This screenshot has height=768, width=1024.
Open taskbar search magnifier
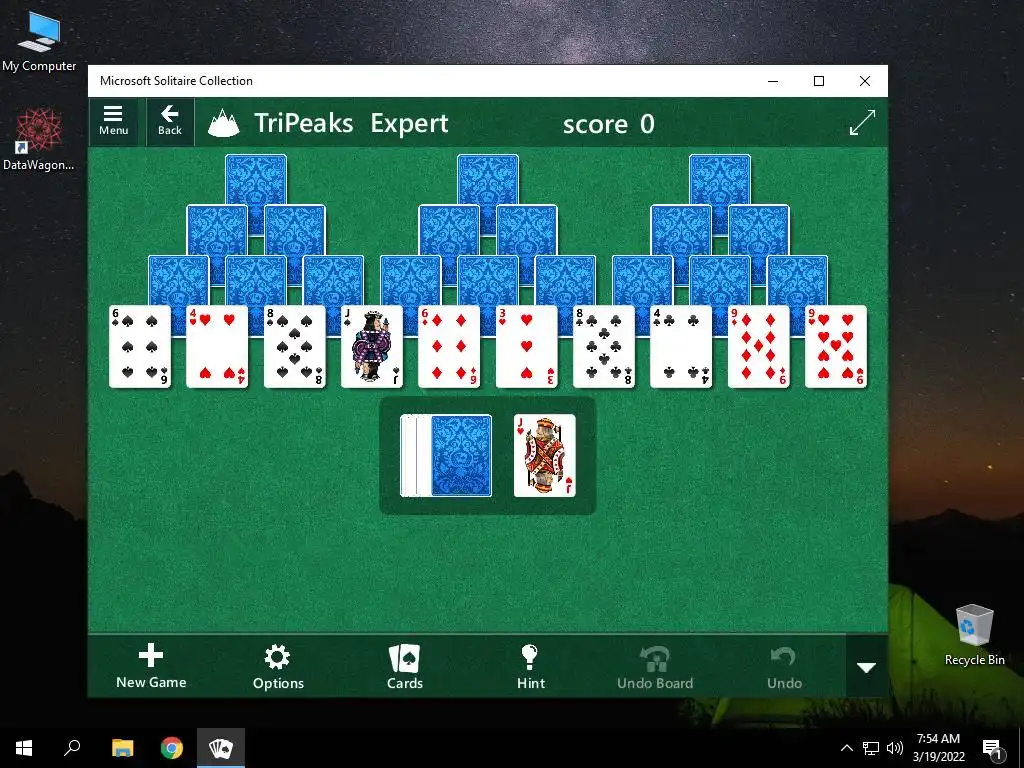coord(72,748)
